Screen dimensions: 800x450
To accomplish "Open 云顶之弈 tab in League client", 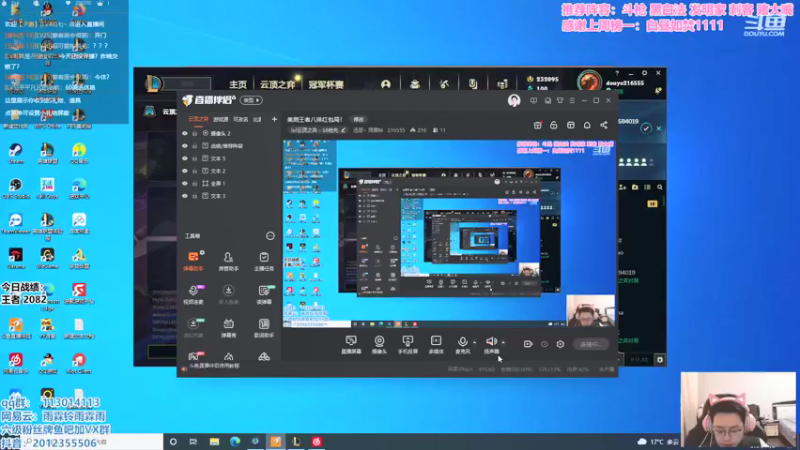I will [x=278, y=84].
